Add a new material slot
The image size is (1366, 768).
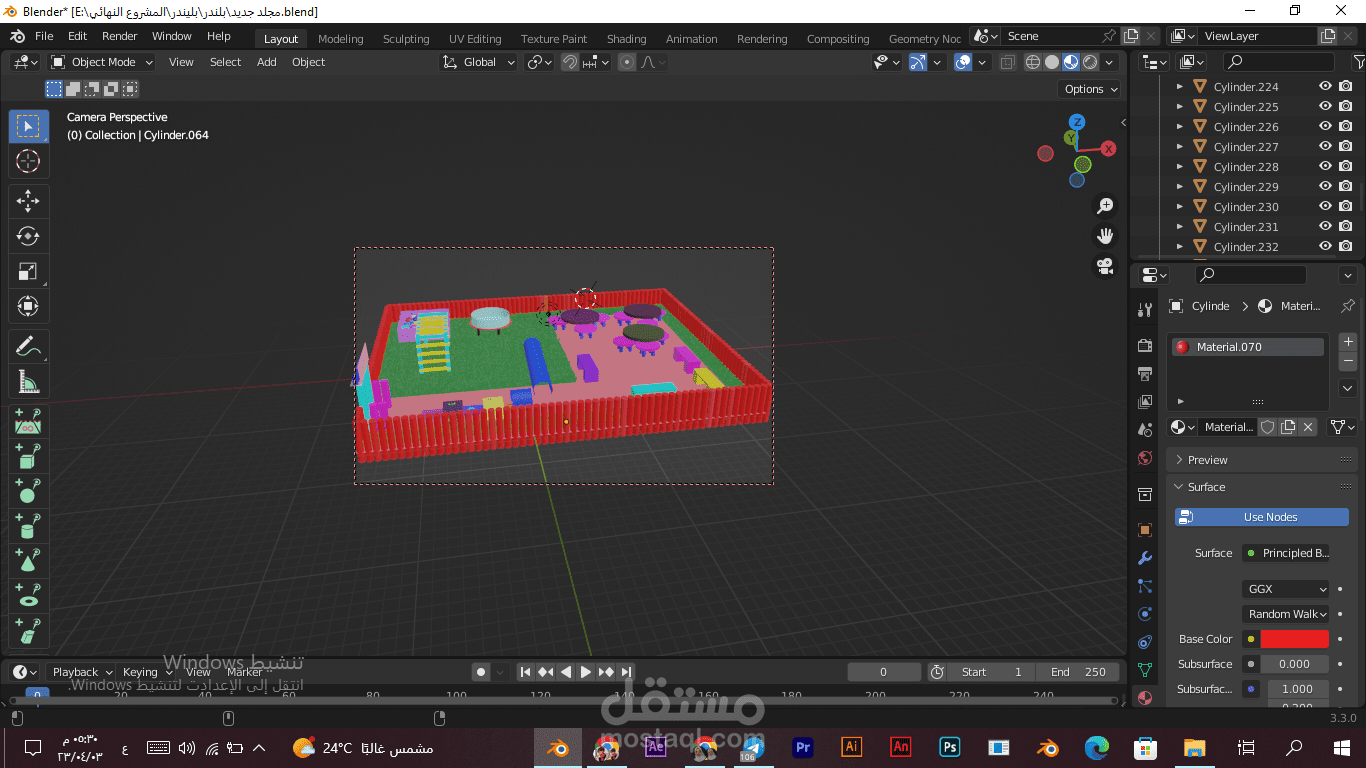(1348, 341)
